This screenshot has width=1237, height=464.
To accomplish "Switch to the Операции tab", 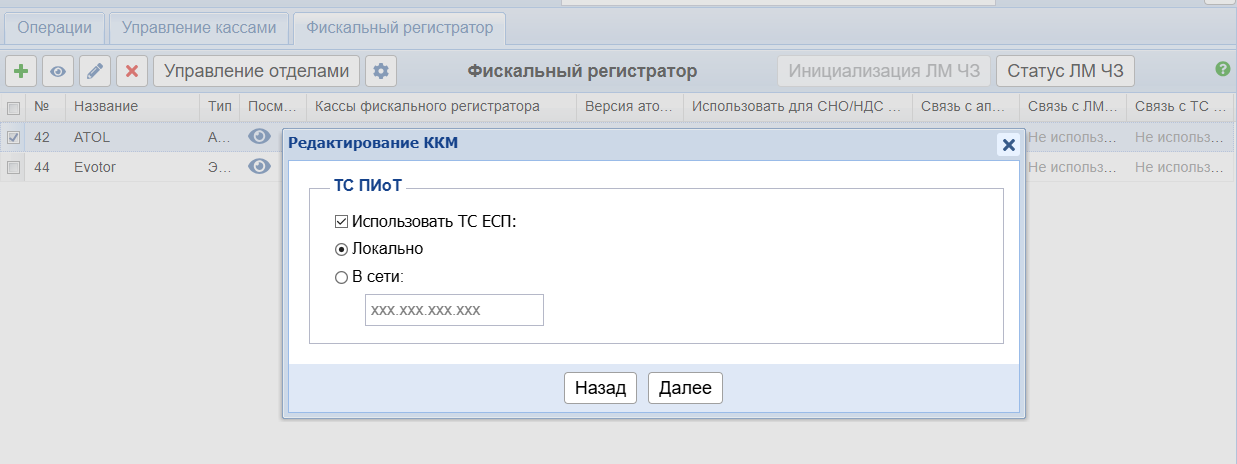I will coord(54,28).
